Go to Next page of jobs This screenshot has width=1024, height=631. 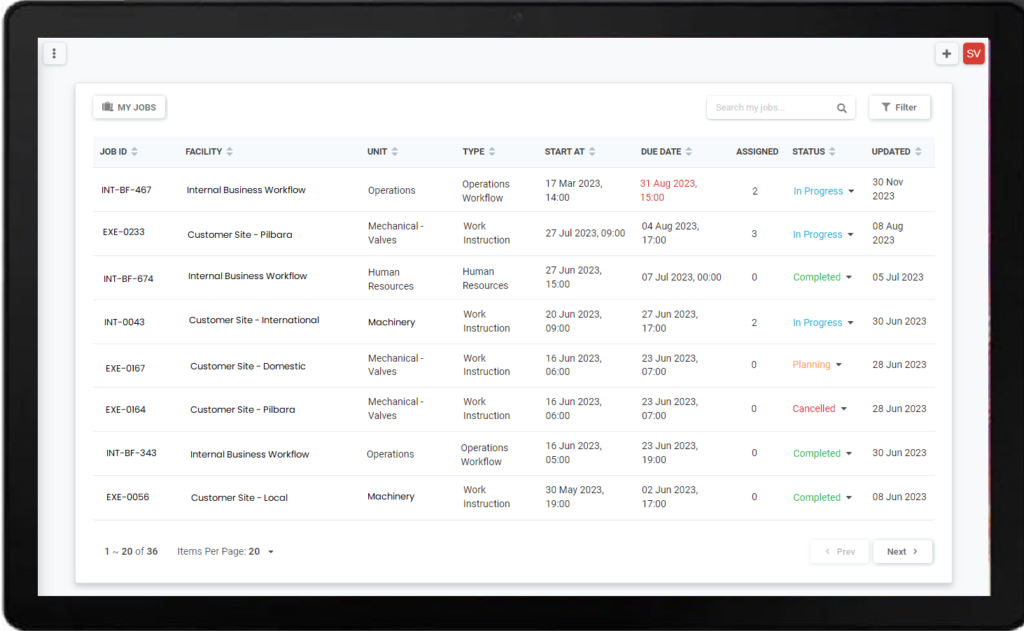click(902, 552)
